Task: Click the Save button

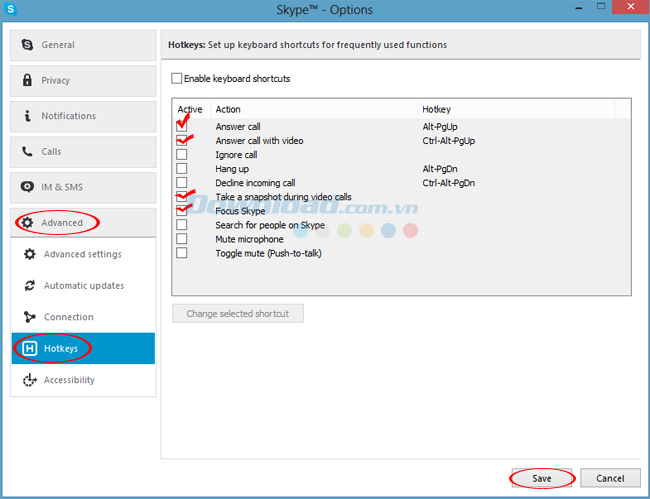Action: (x=542, y=478)
